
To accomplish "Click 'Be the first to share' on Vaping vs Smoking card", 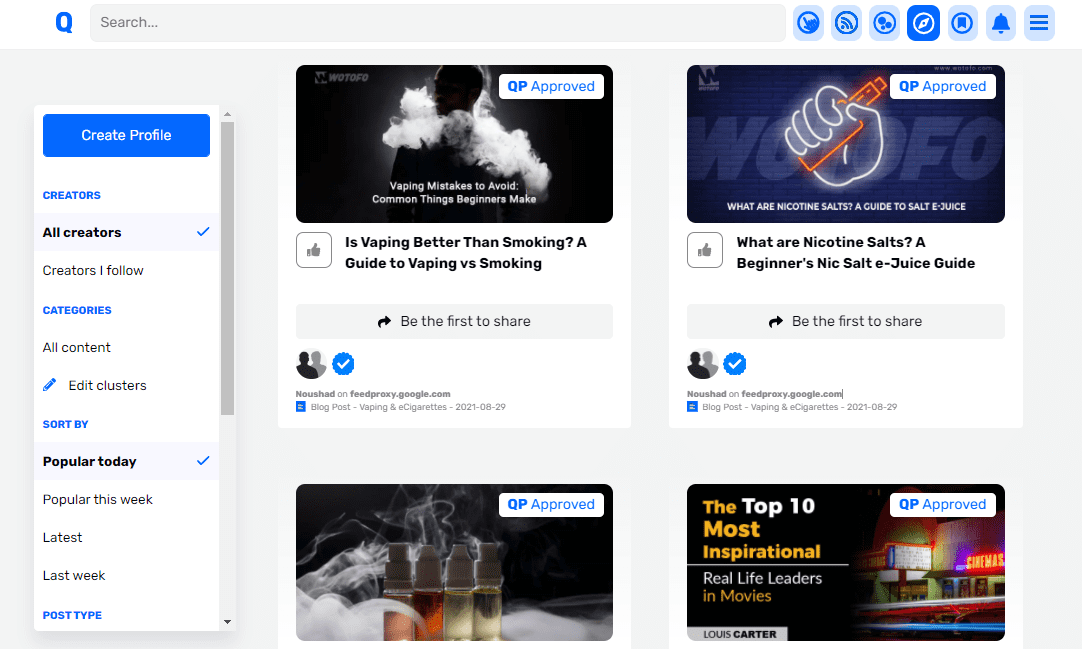I will [x=454, y=321].
